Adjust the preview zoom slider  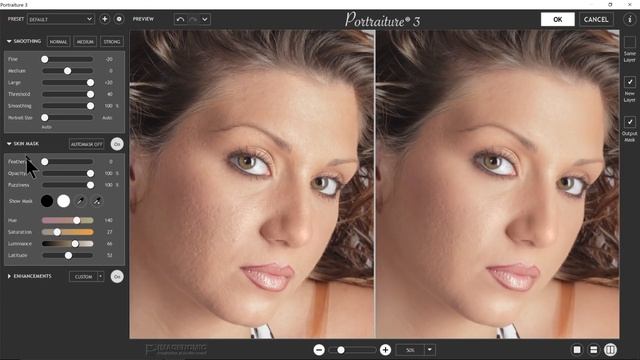pos(352,350)
